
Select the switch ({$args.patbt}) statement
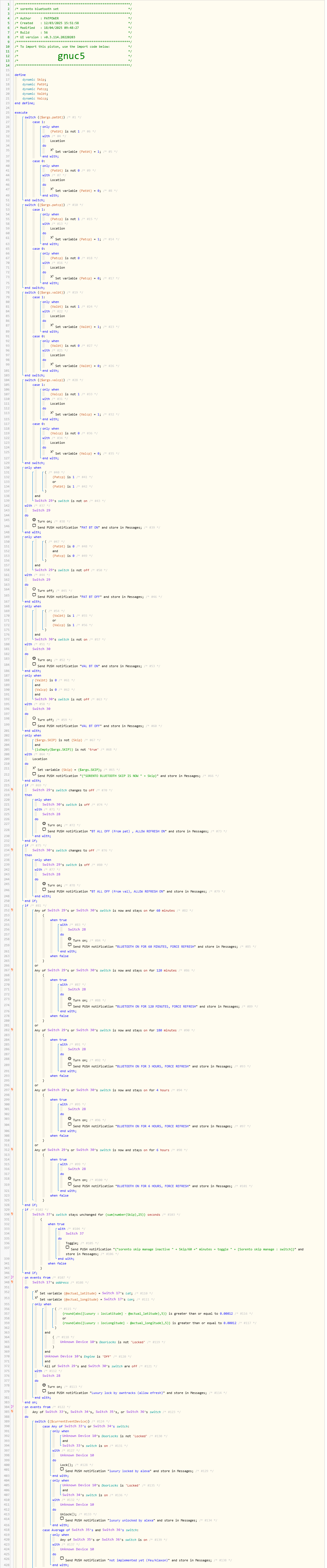point(44,118)
